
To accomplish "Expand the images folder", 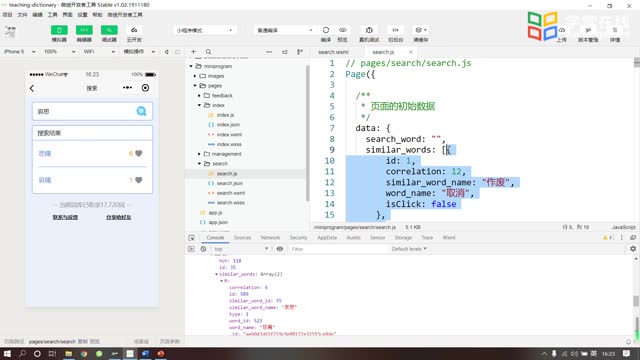I will [x=195, y=76].
